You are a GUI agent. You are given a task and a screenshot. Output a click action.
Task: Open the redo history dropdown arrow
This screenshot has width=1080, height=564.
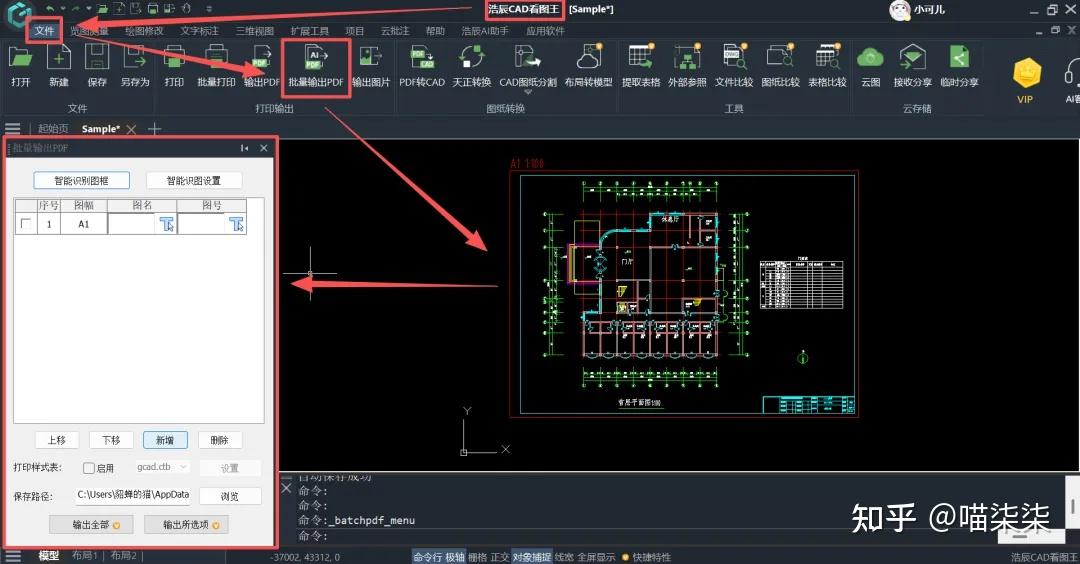click(x=87, y=9)
